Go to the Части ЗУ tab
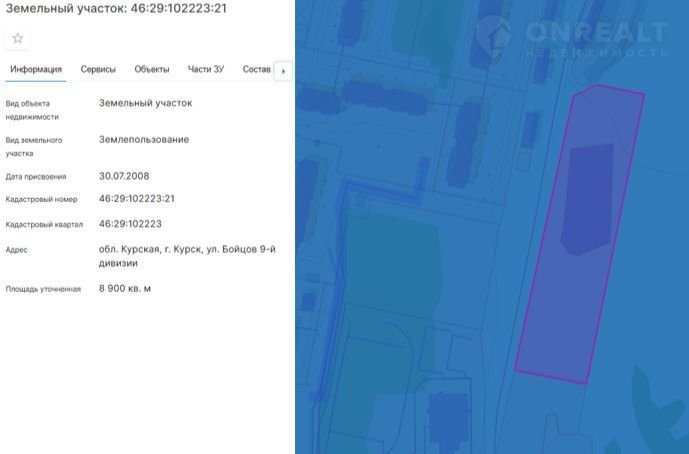Screen dimensions: 689x454 point(206,69)
